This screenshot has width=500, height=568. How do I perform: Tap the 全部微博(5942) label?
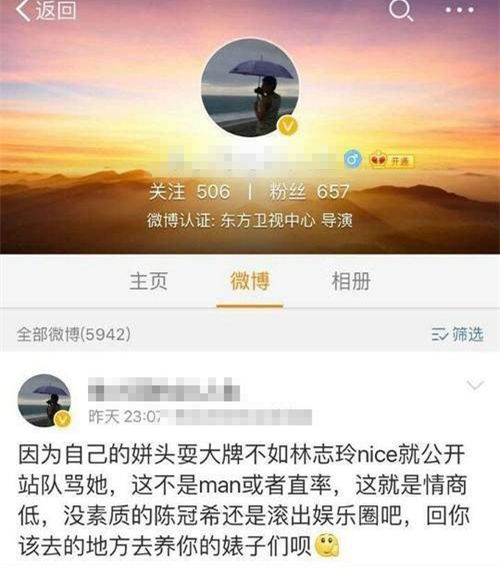click(x=74, y=334)
